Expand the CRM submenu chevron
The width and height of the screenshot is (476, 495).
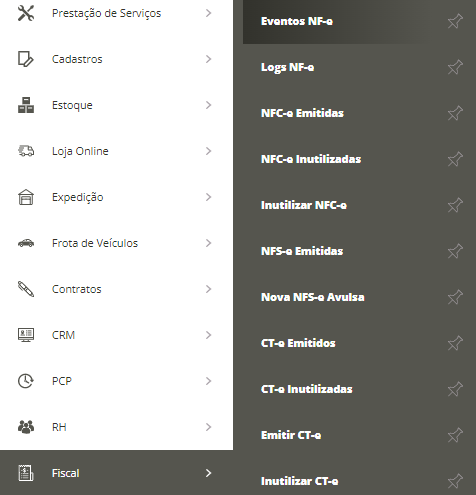(x=208, y=335)
